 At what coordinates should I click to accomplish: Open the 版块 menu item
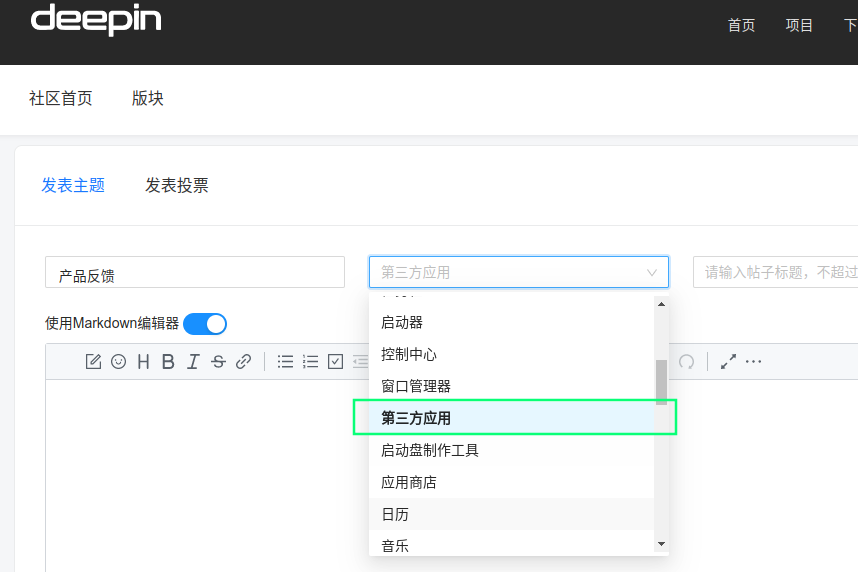coord(148,98)
